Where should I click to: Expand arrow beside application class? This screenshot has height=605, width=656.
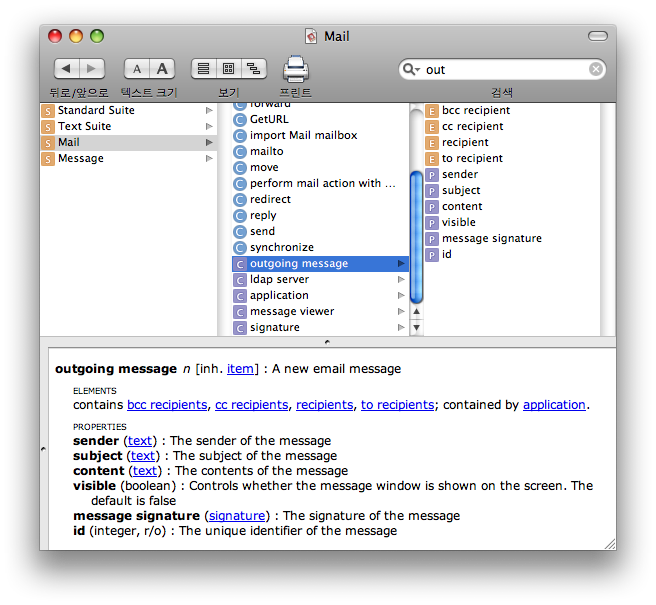coord(401,295)
